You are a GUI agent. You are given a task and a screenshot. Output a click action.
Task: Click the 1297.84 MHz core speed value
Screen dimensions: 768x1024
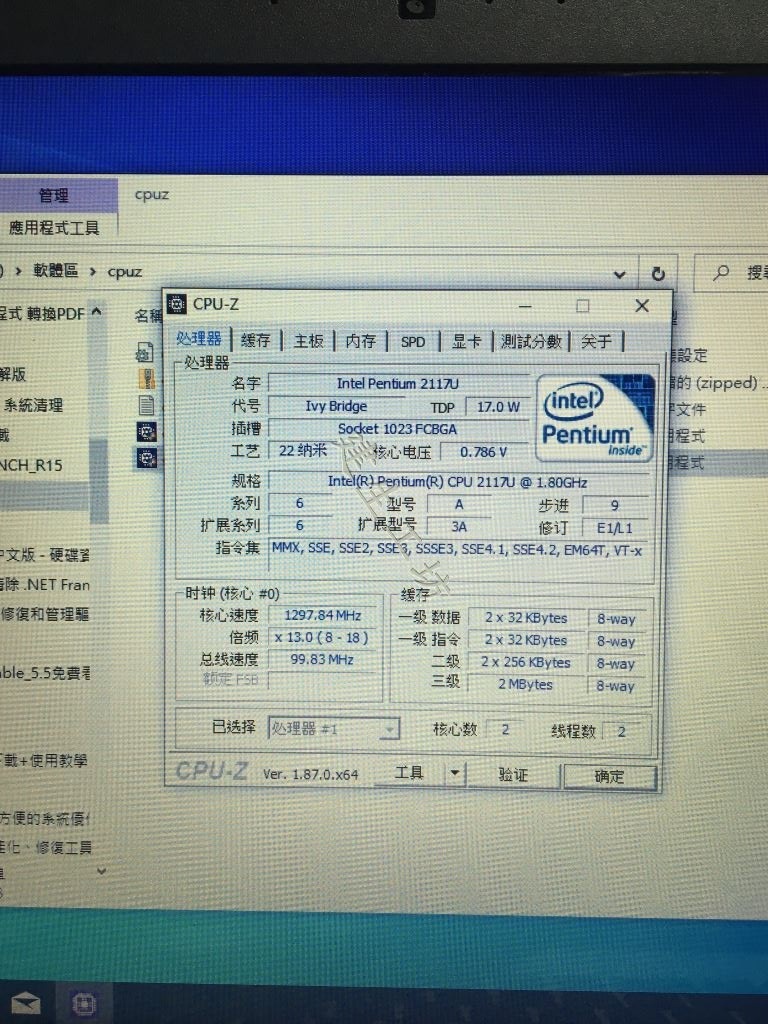pyautogui.click(x=323, y=615)
